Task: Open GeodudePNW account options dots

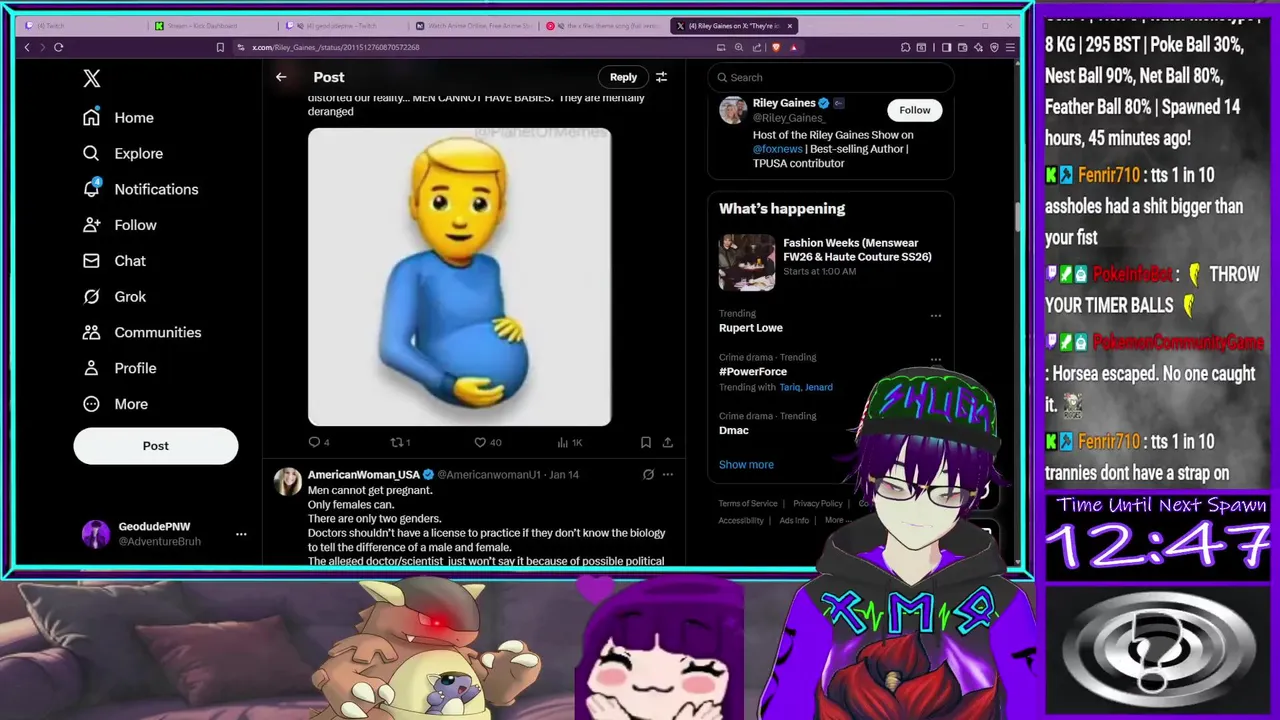Action: coord(241,534)
